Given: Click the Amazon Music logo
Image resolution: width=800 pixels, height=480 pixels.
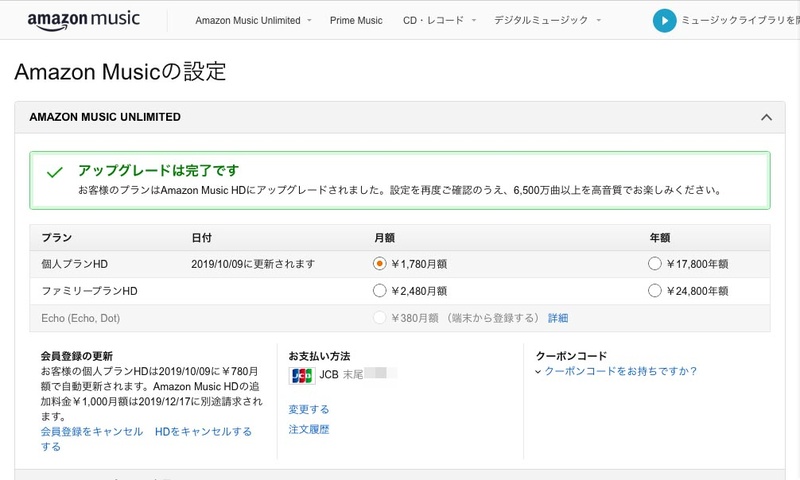Looking at the screenshot, I should click(84, 20).
